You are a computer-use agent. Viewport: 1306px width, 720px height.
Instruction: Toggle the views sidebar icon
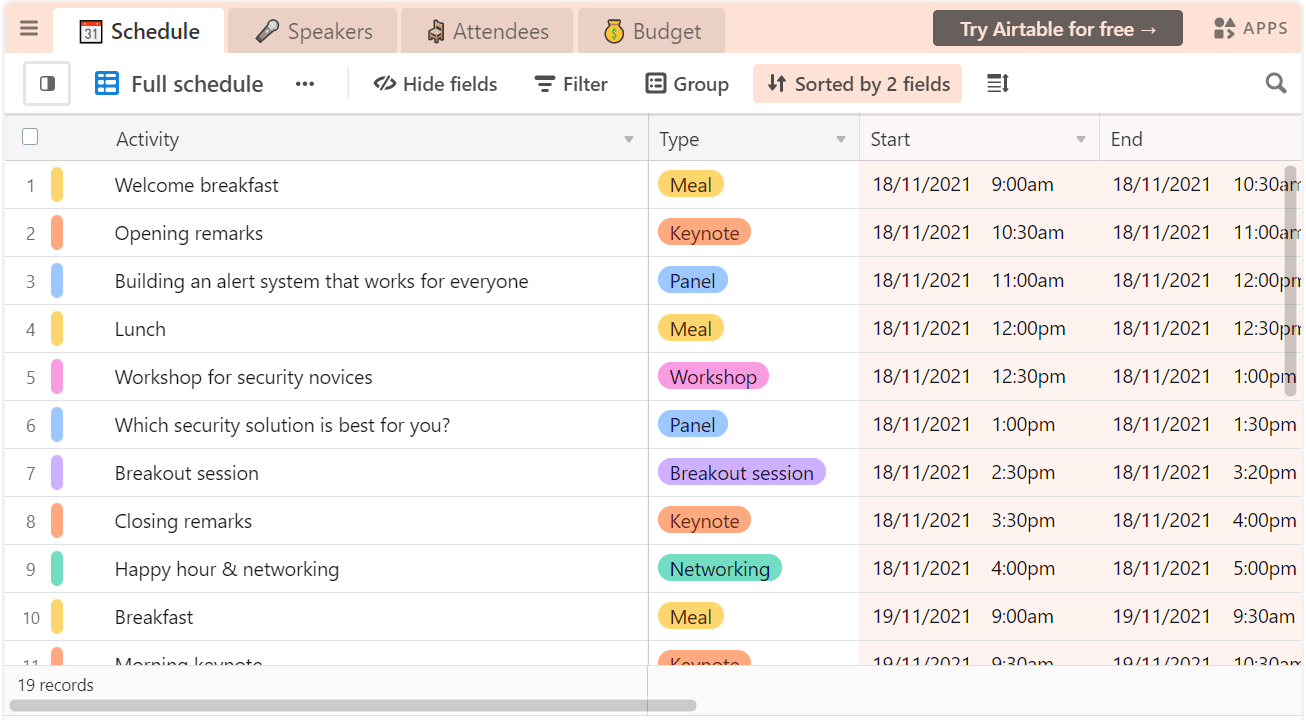pyautogui.click(x=47, y=84)
